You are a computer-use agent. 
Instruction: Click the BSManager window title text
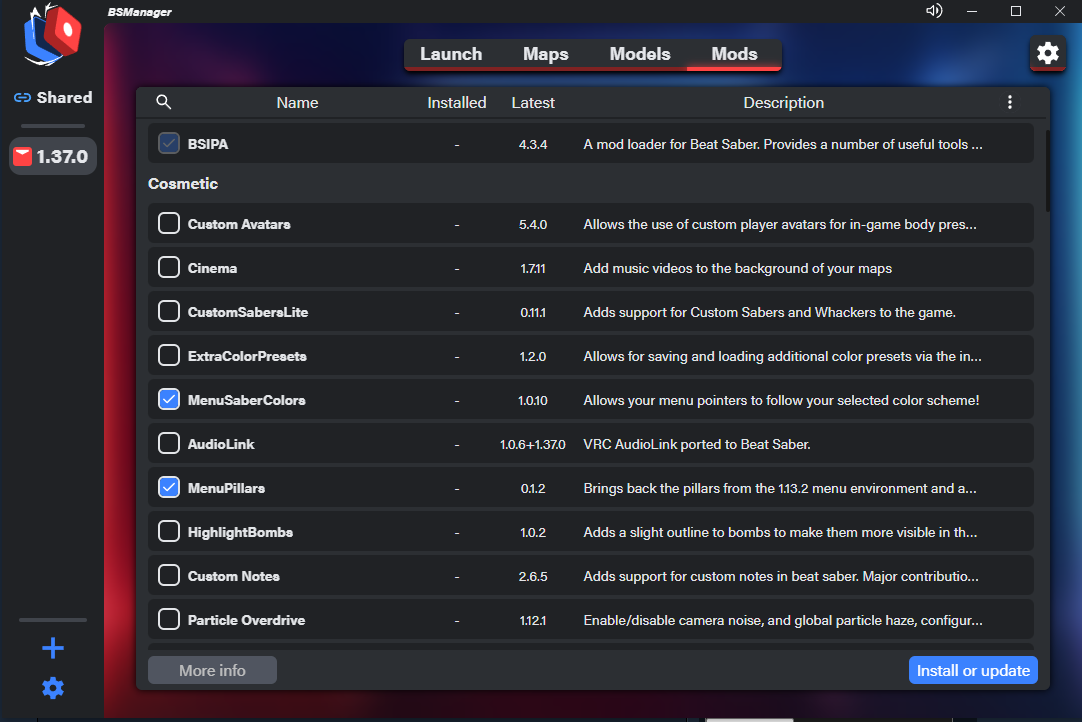(x=140, y=12)
